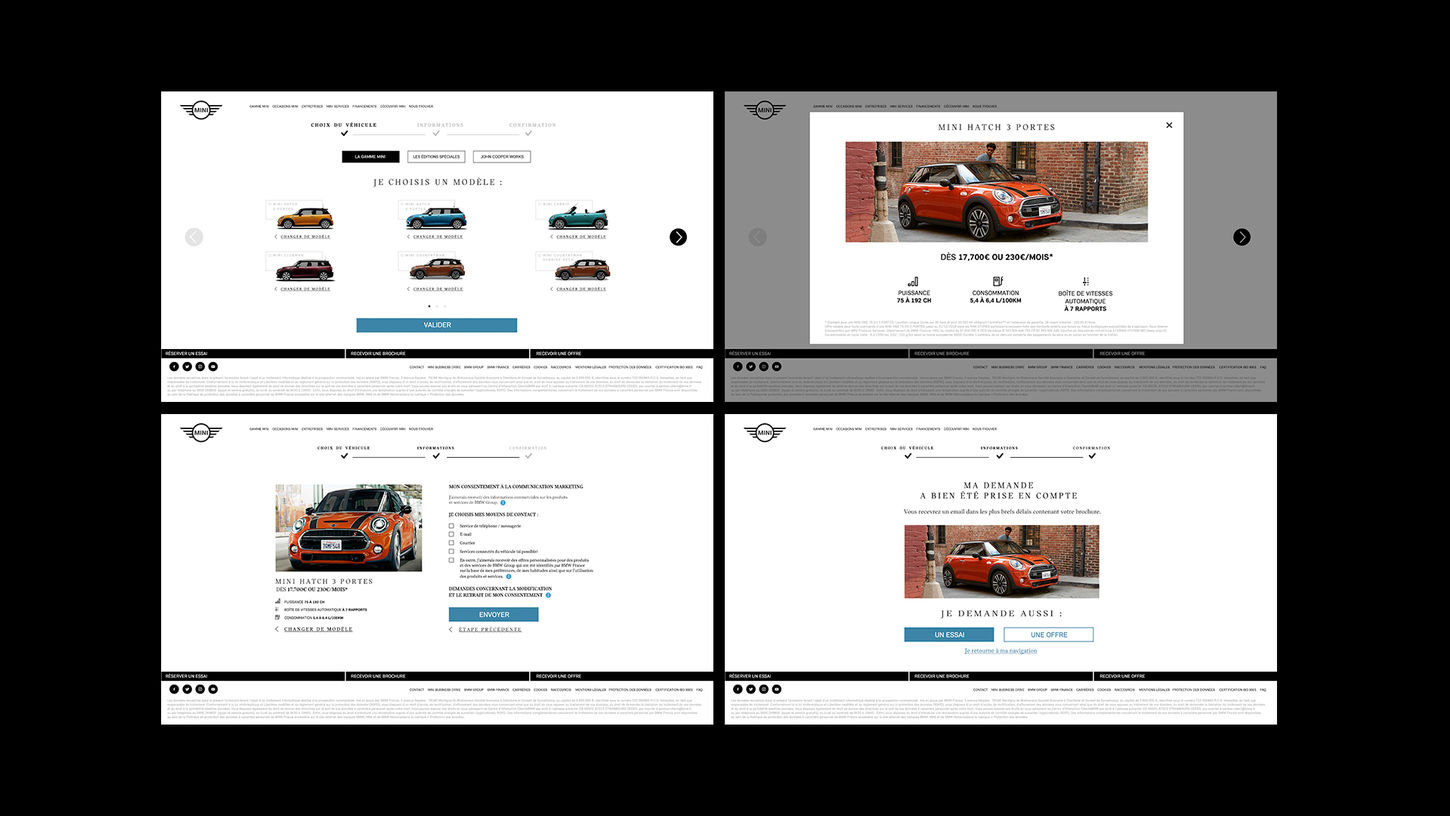The width and height of the screenshot is (1450, 816).
Task: Click 'Changer de modèle' under the blue car in the grid
Action: 438,237
